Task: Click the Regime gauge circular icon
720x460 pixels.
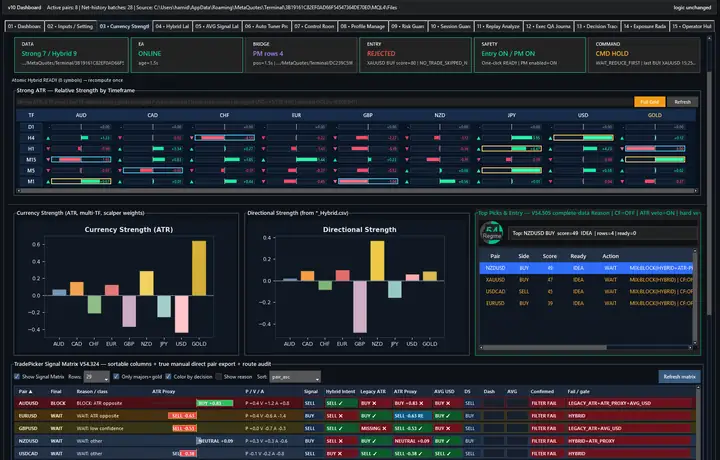Action: 492,233
